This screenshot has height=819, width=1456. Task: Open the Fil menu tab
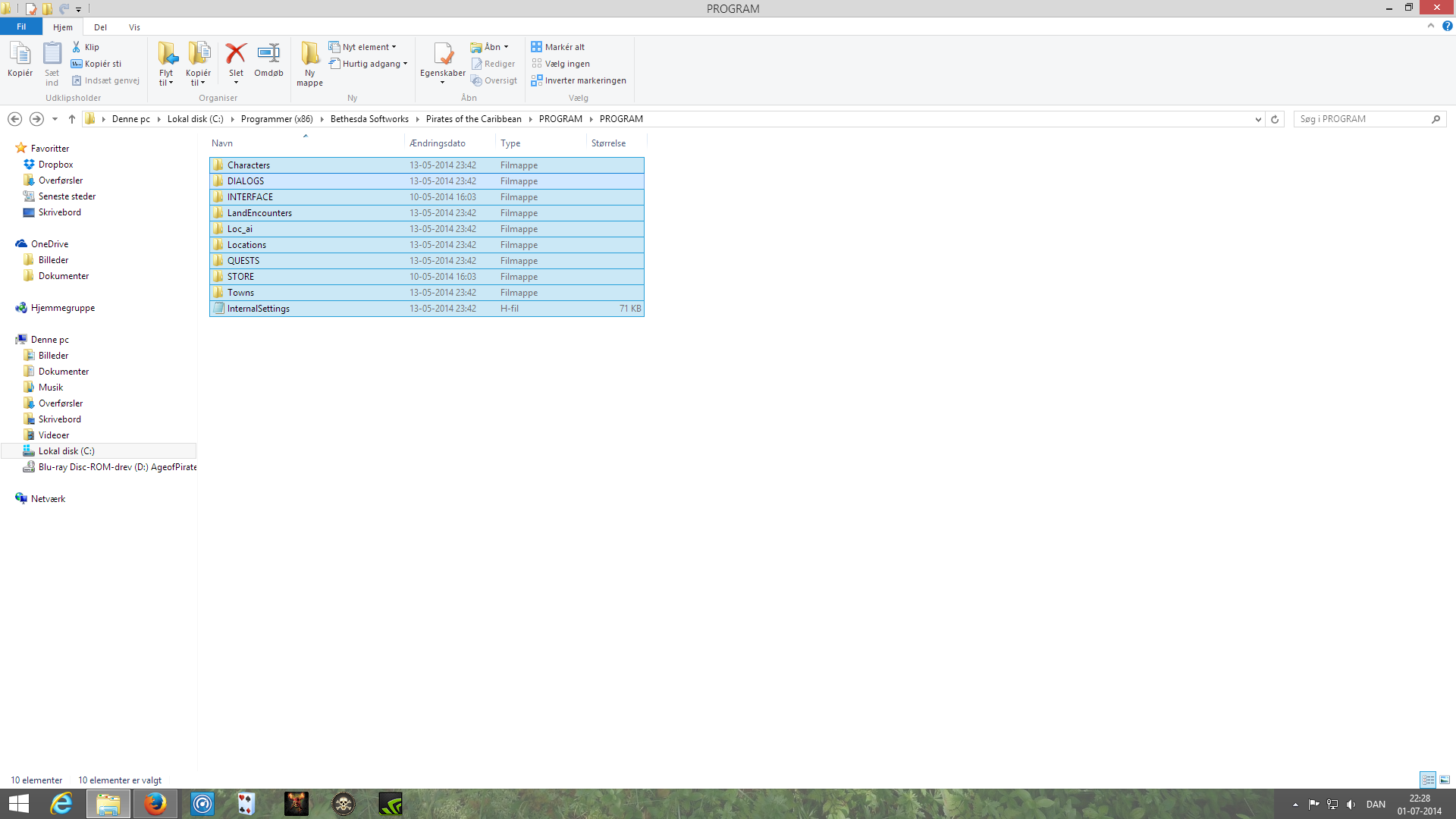(x=21, y=27)
